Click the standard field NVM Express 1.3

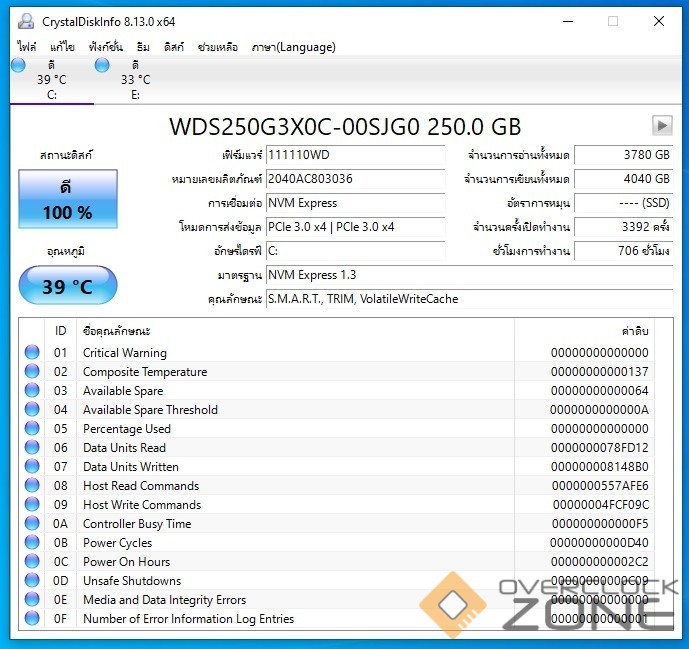469,275
